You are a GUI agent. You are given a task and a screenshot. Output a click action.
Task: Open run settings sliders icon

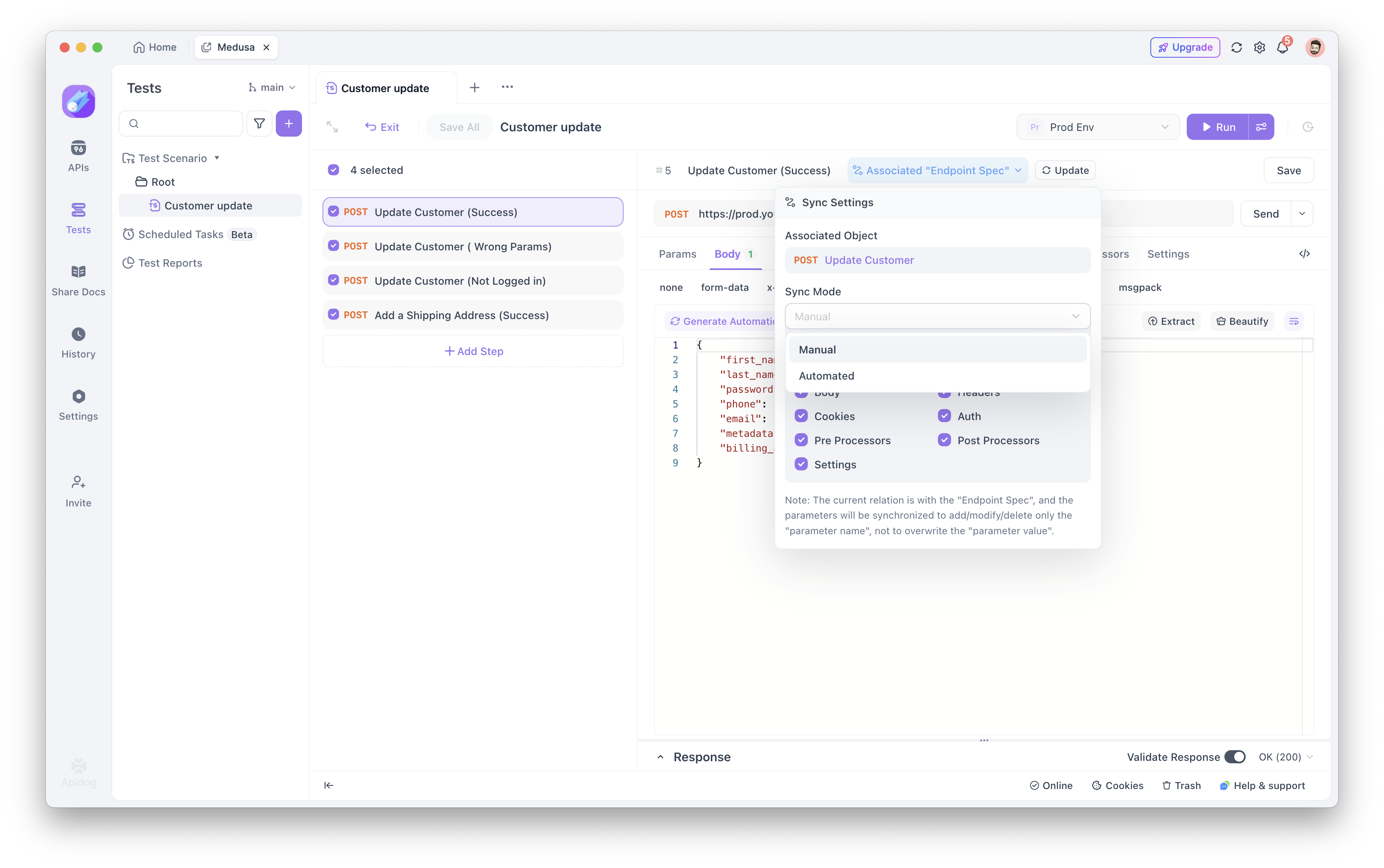(x=1261, y=127)
